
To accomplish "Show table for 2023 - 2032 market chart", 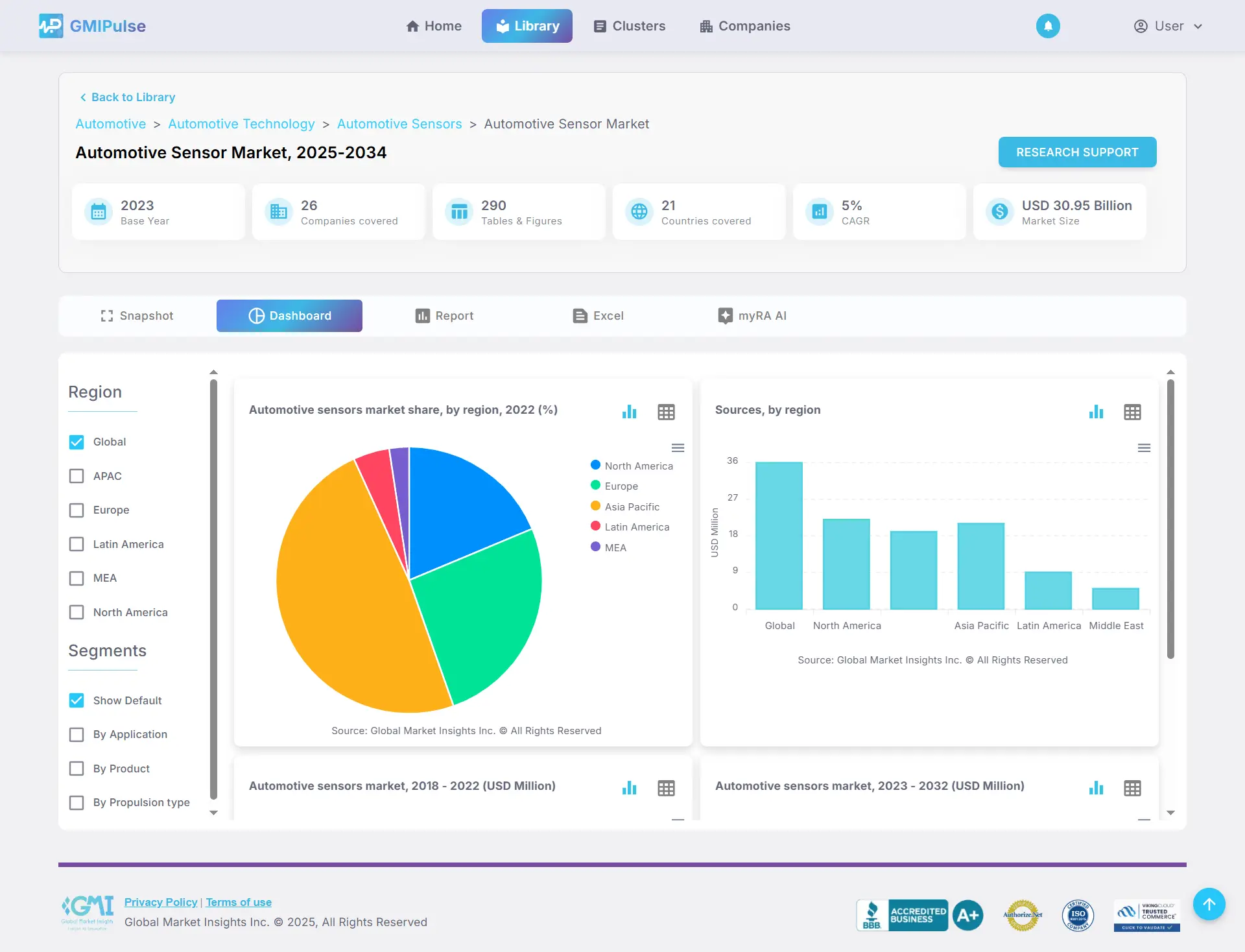I will [1132, 788].
